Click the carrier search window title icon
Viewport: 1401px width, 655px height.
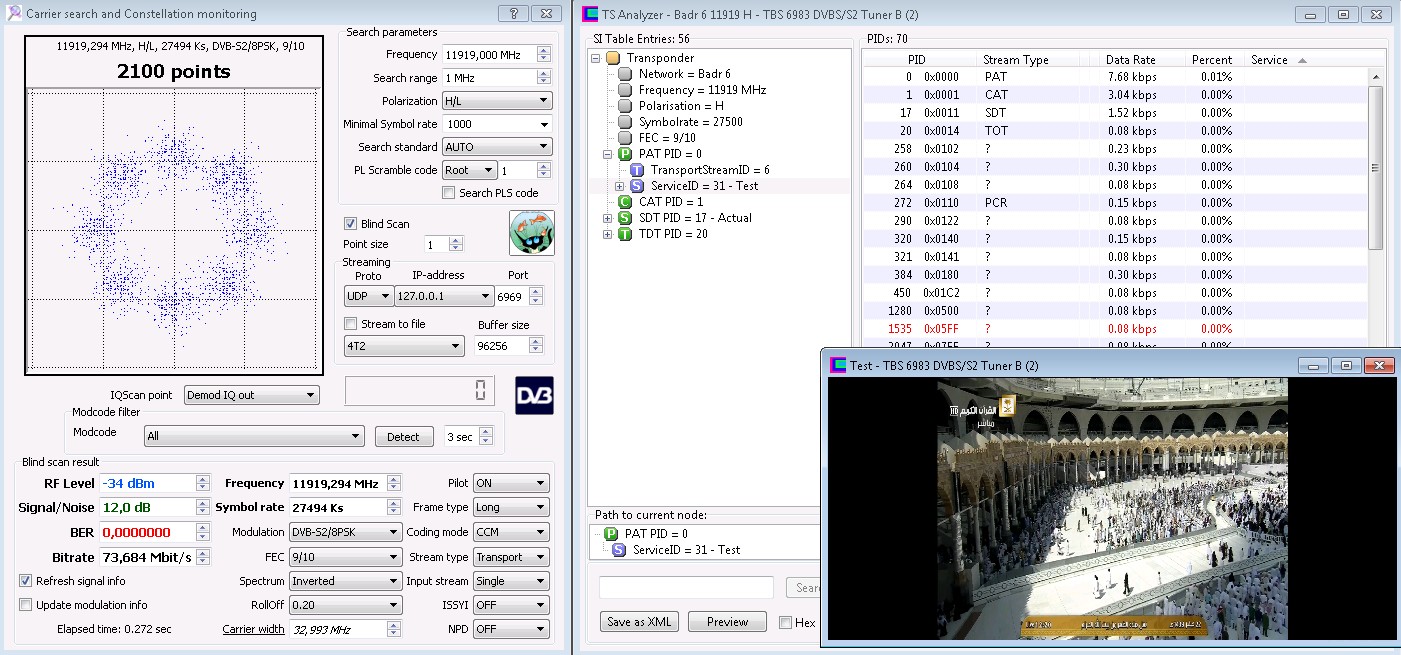point(14,14)
